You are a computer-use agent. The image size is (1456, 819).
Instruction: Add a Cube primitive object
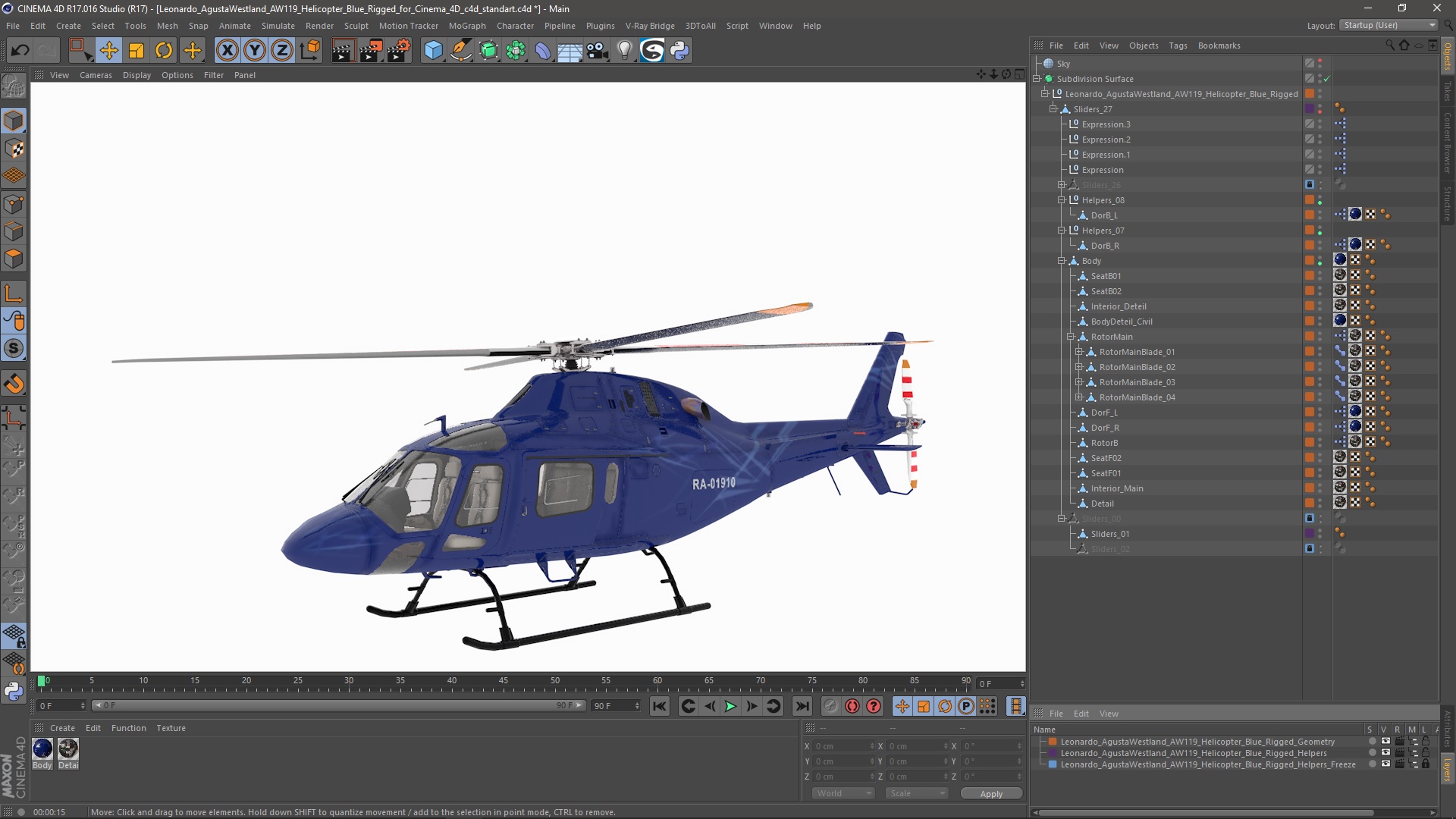(433, 51)
